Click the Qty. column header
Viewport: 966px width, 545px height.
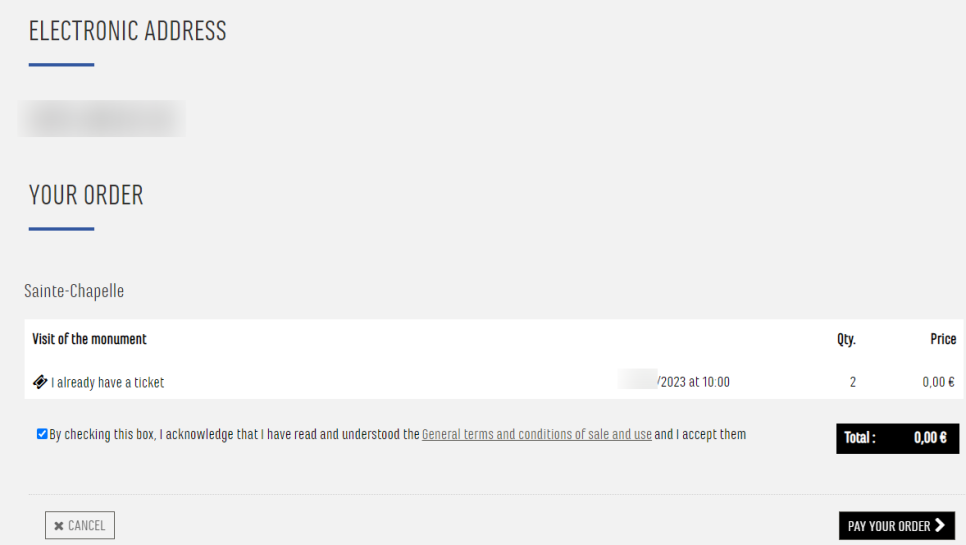(846, 339)
